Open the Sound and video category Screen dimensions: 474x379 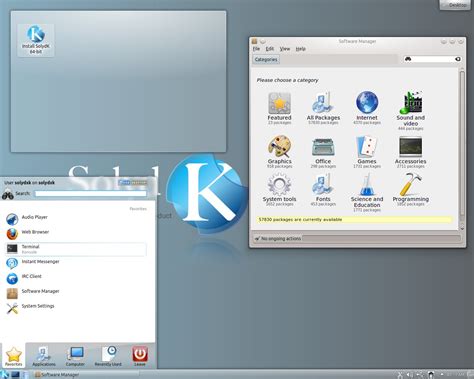[410, 110]
